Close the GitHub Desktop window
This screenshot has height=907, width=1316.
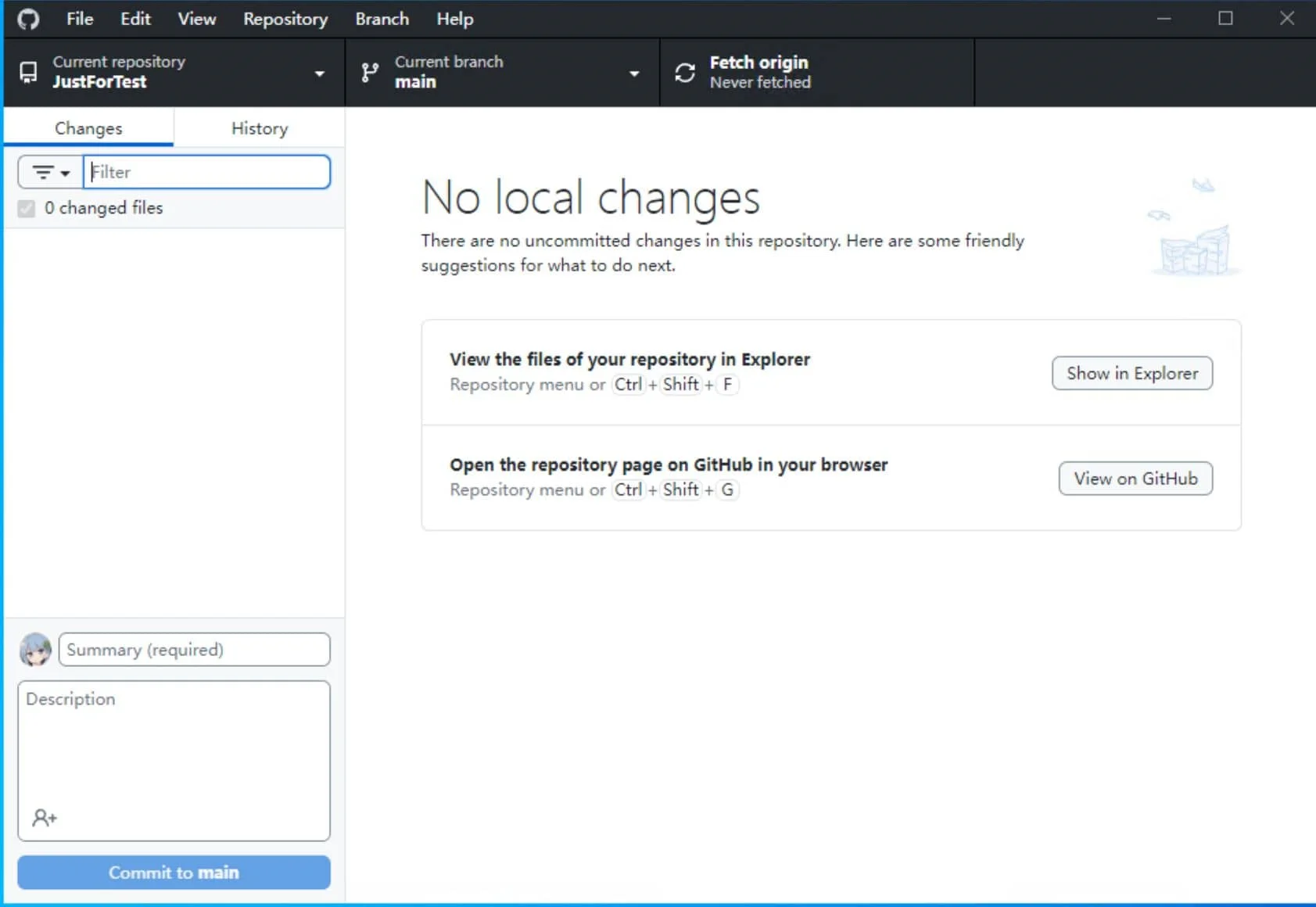(1287, 18)
